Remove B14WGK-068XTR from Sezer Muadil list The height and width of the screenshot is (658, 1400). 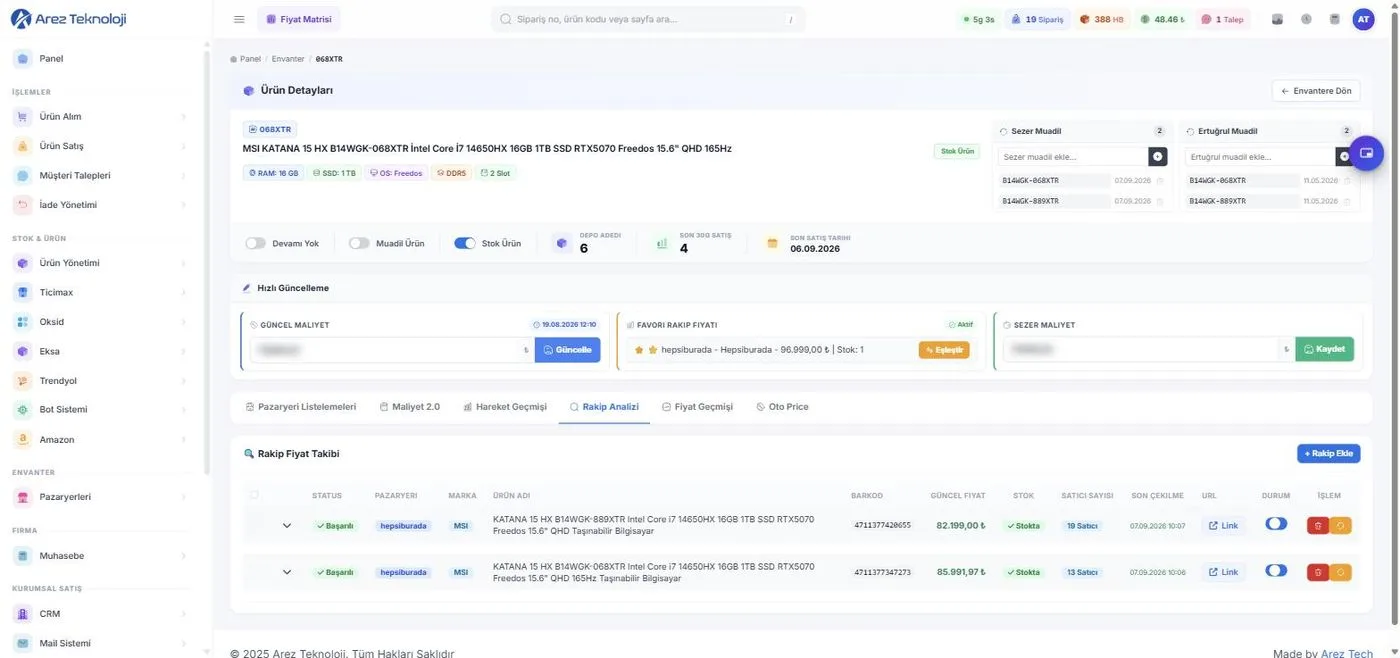point(1160,181)
